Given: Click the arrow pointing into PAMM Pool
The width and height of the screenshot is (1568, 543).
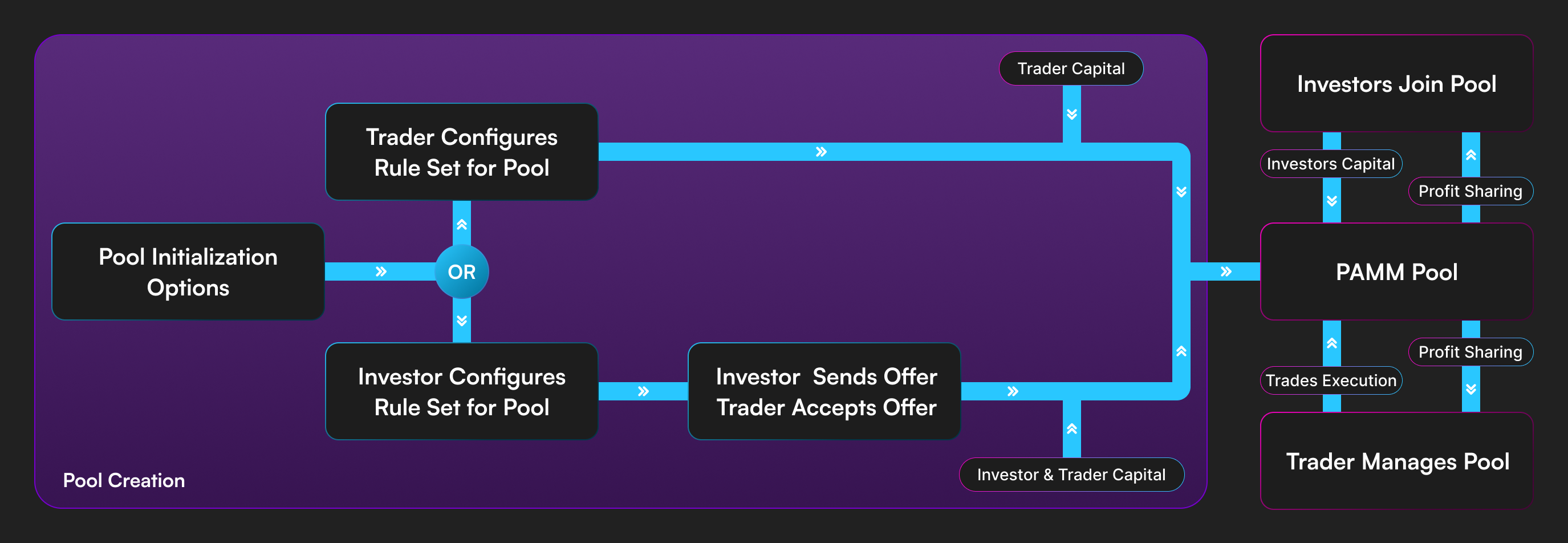Looking at the screenshot, I should (x=1226, y=271).
